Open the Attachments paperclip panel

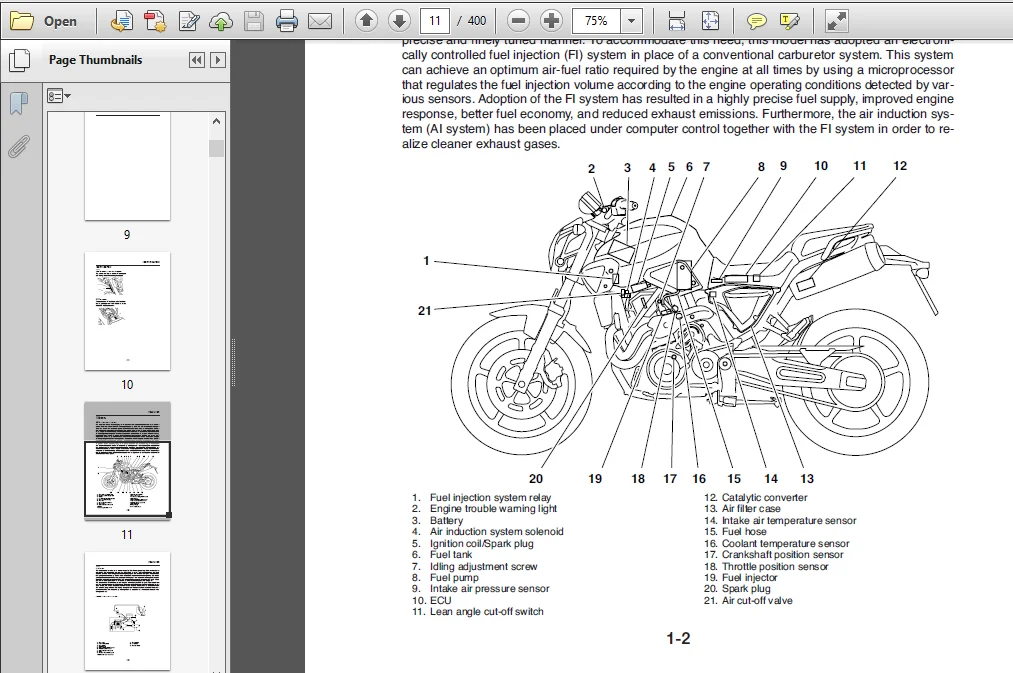[19, 147]
